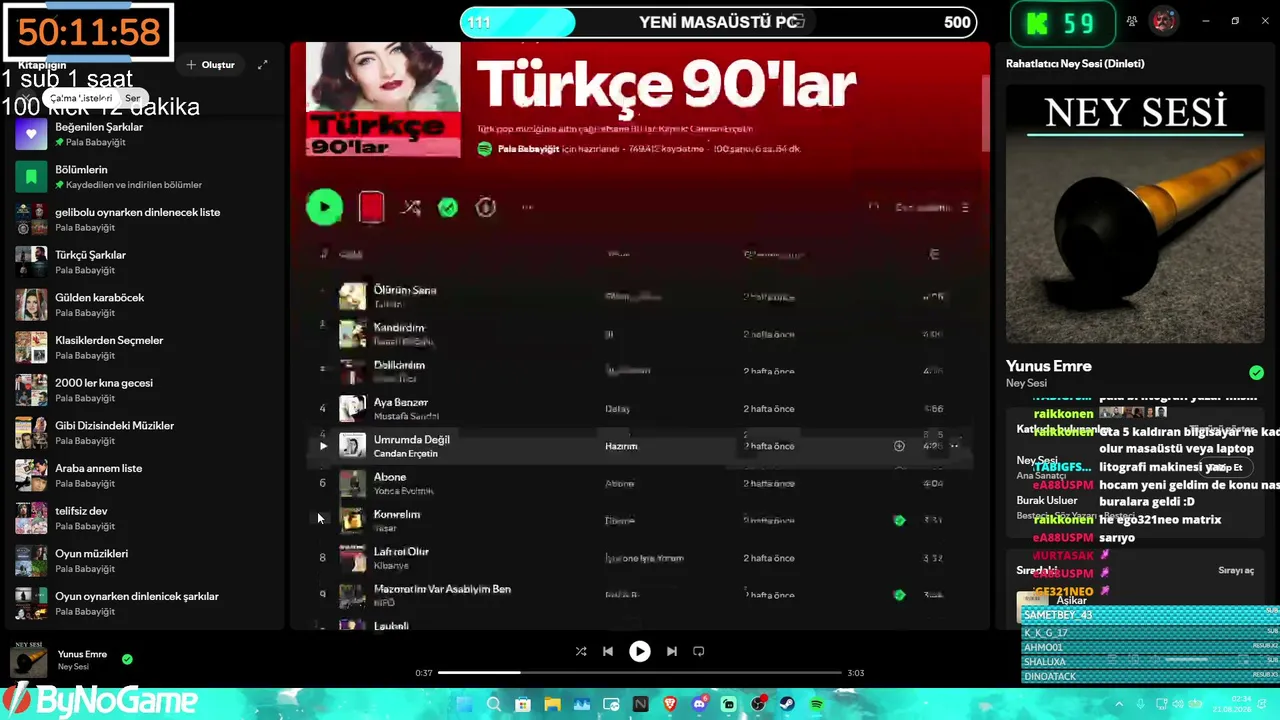Screen dimensions: 1280x720
Task: Open the 2000 ler kına gecesi playlist
Action: 145,390
